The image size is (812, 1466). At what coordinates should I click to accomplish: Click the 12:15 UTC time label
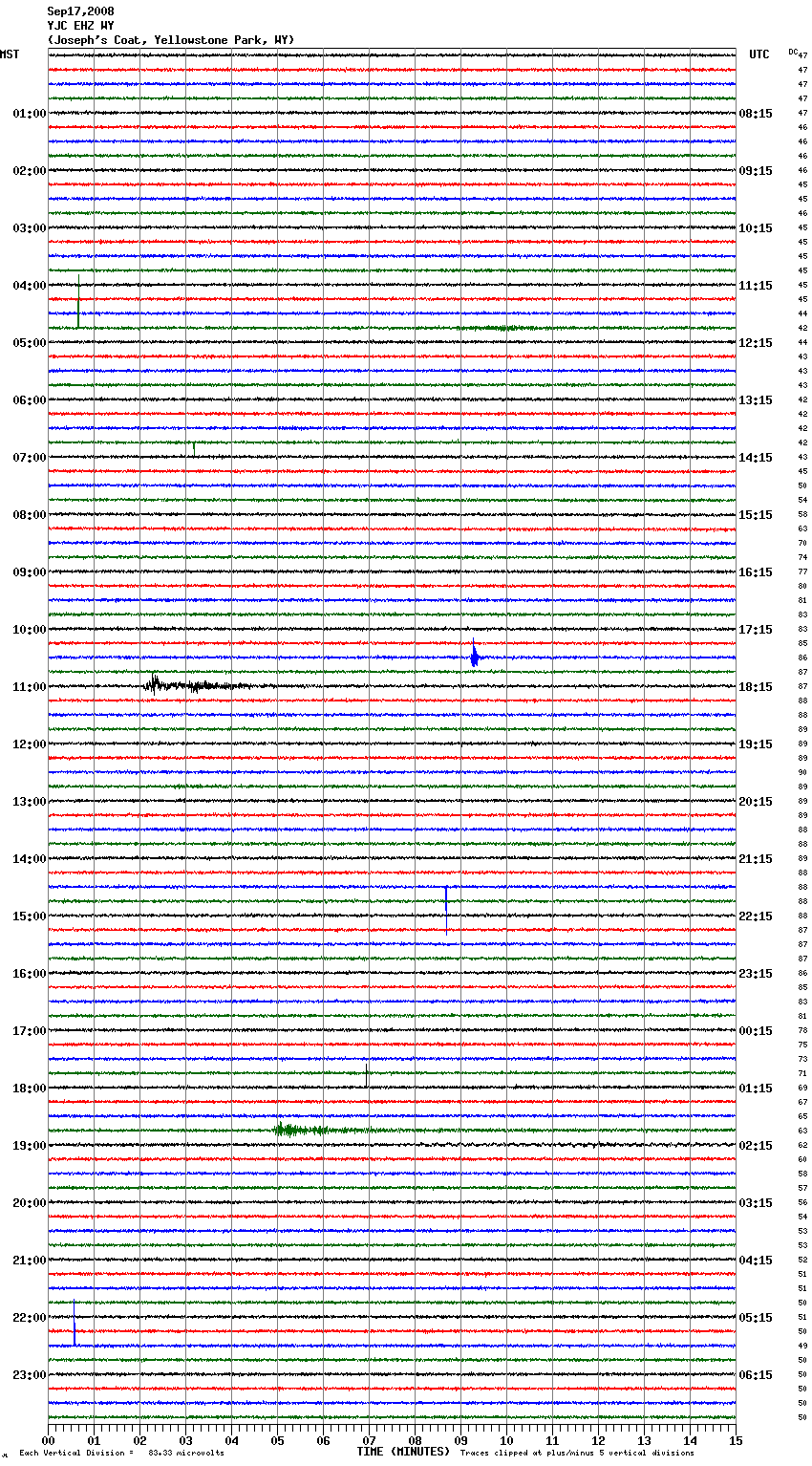point(756,343)
